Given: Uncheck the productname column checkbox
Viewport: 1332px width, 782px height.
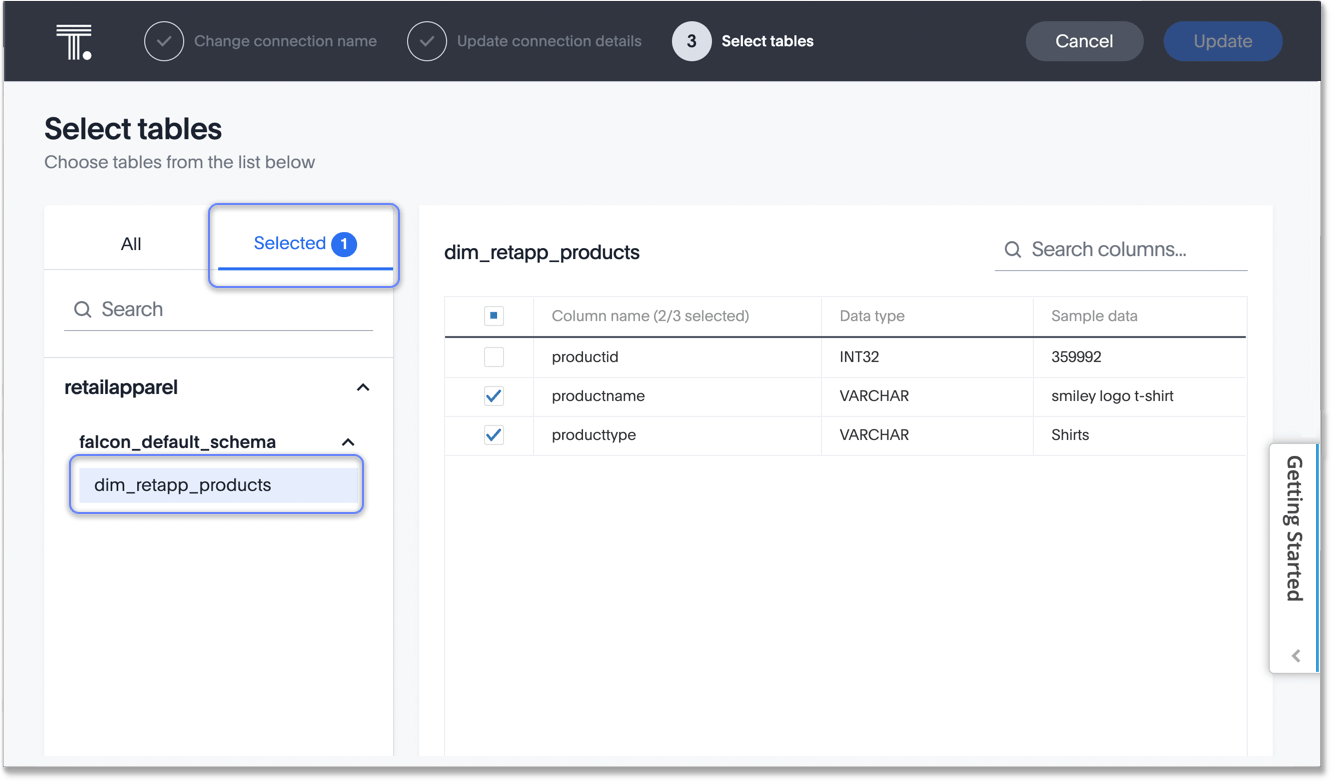Looking at the screenshot, I should click(x=494, y=396).
